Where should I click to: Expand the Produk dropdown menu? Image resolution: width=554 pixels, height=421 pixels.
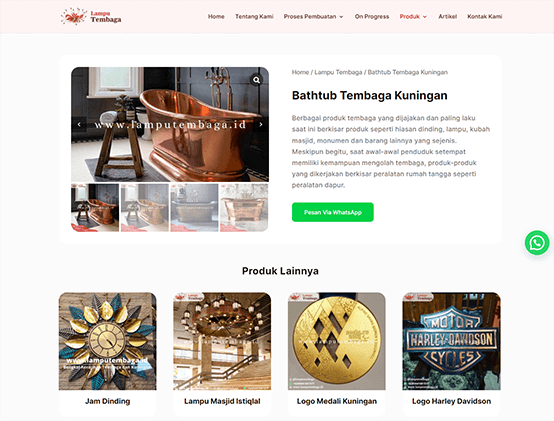coord(413,17)
